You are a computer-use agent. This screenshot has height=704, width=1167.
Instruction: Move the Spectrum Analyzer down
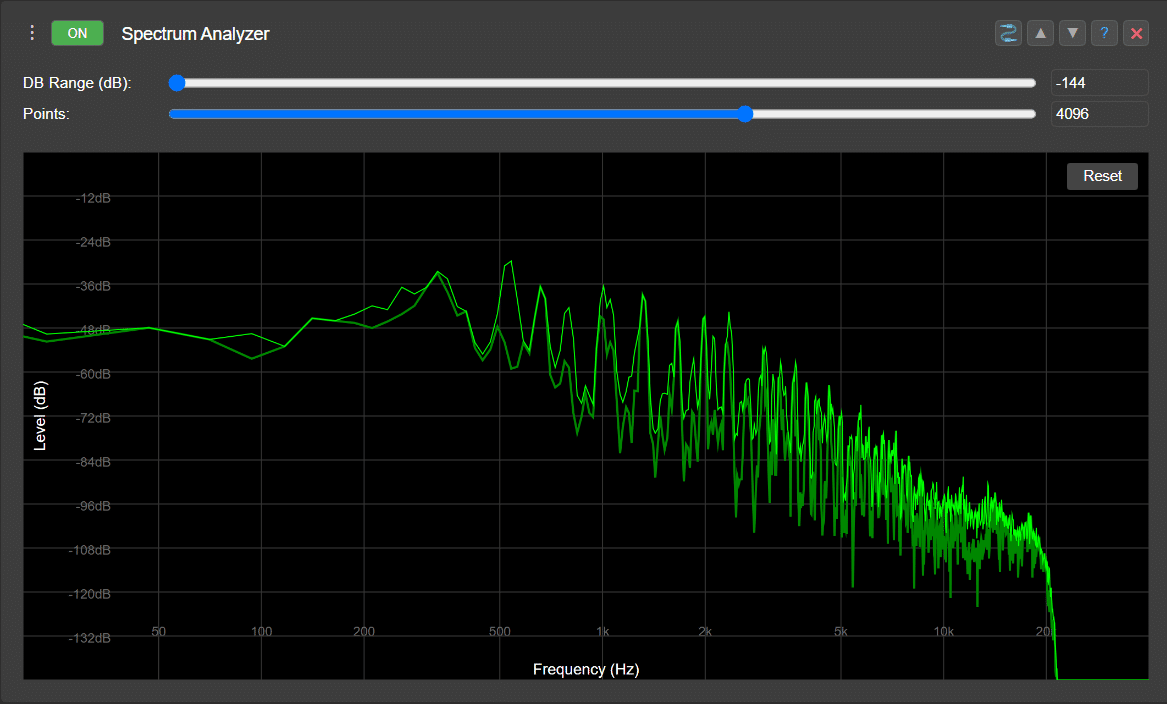pyautogui.click(x=1072, y=33)
